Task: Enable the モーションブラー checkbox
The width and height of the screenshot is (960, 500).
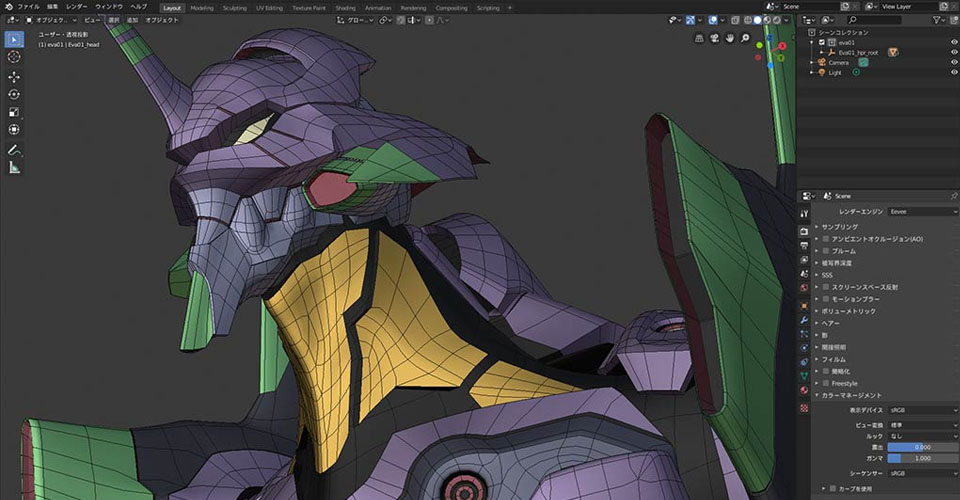Action: (826, 299)
